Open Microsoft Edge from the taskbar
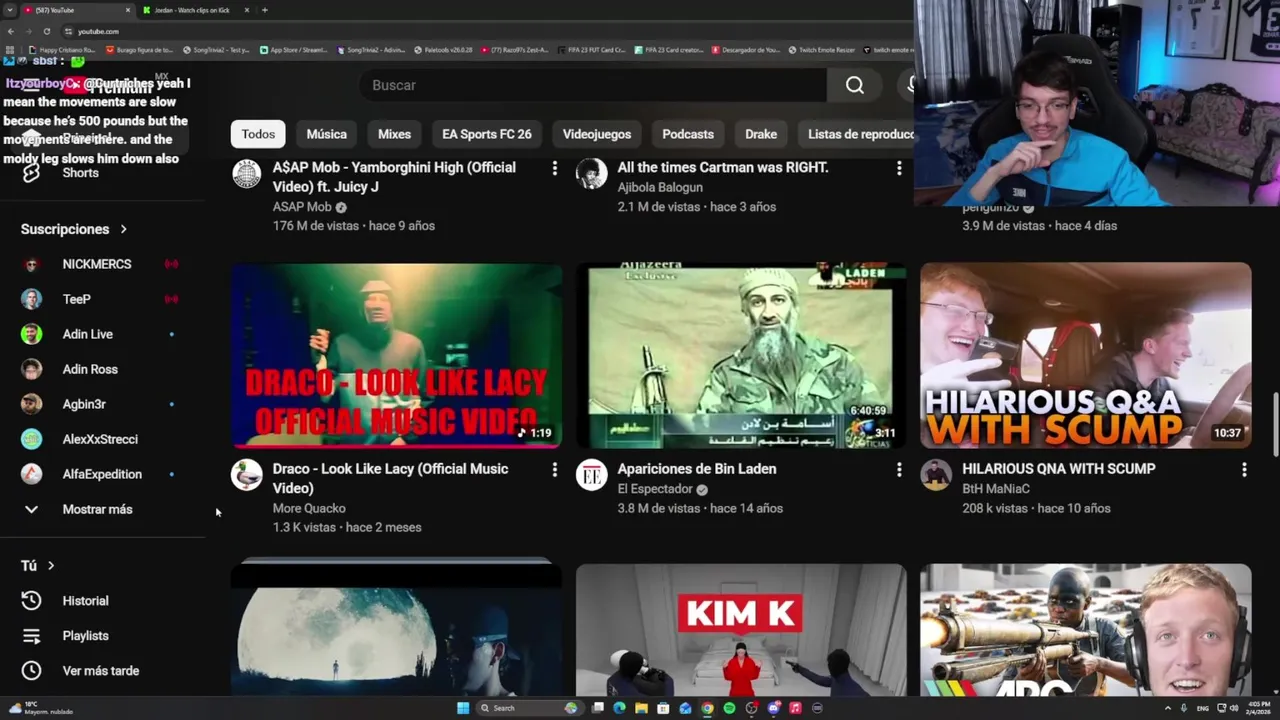1280x720 pixels. (619, 708)
